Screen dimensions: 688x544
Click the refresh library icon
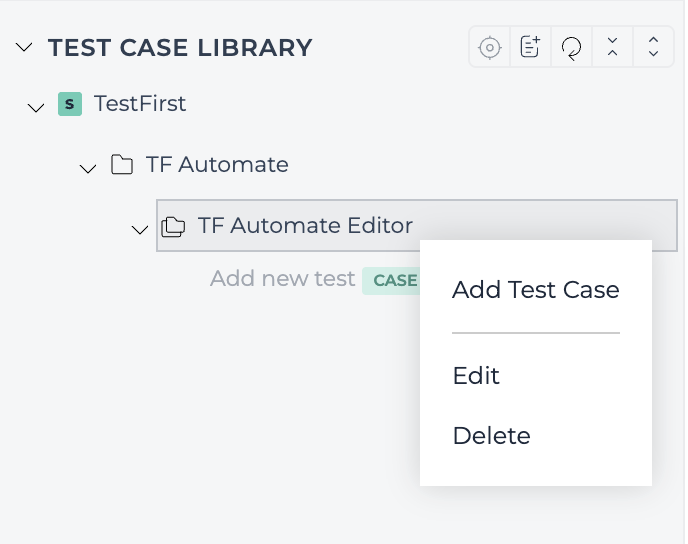571,47
